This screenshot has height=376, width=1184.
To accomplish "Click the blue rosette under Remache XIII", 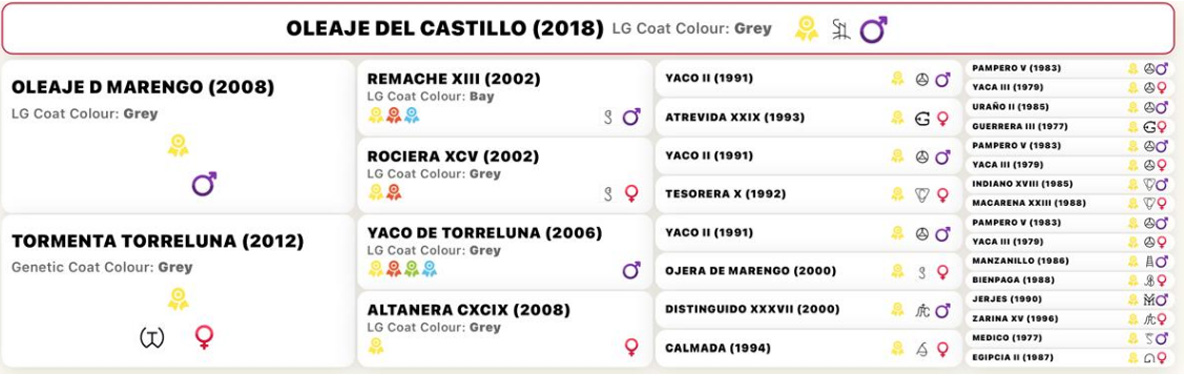I will (412, 116).
